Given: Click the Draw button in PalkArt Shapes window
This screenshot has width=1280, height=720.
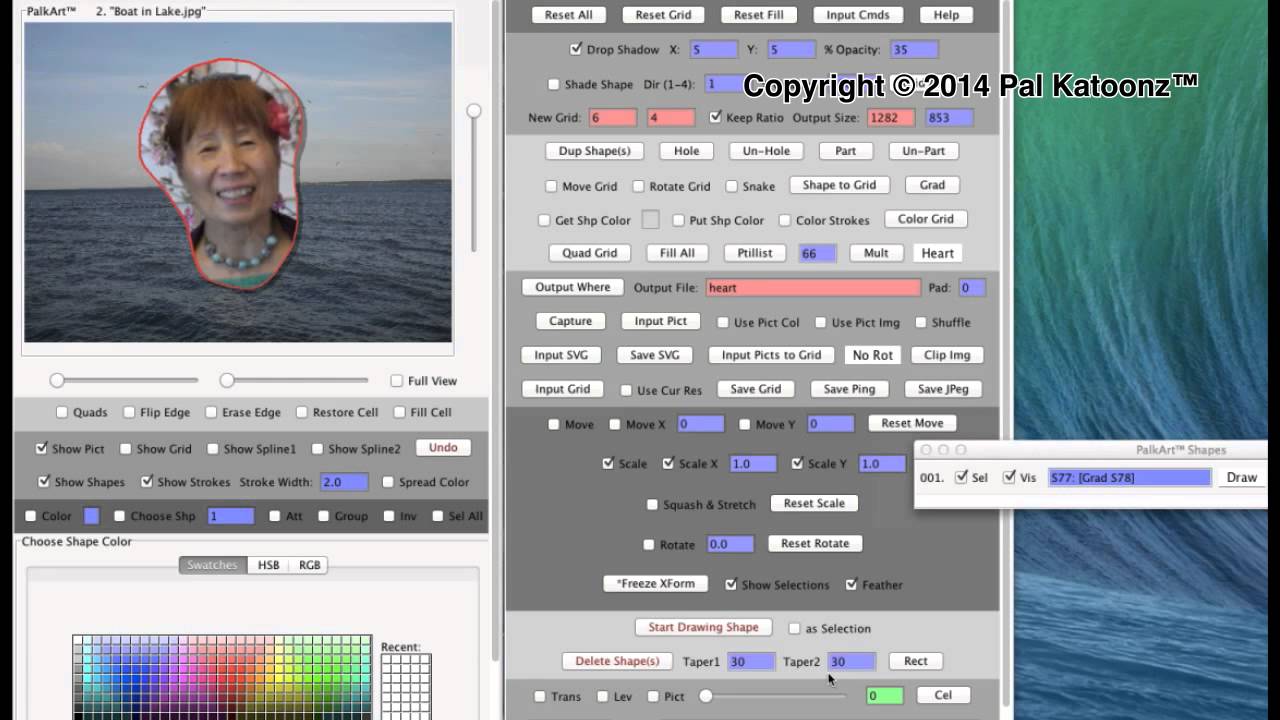Looking at the screenshot, I should tap(1242, 477).
